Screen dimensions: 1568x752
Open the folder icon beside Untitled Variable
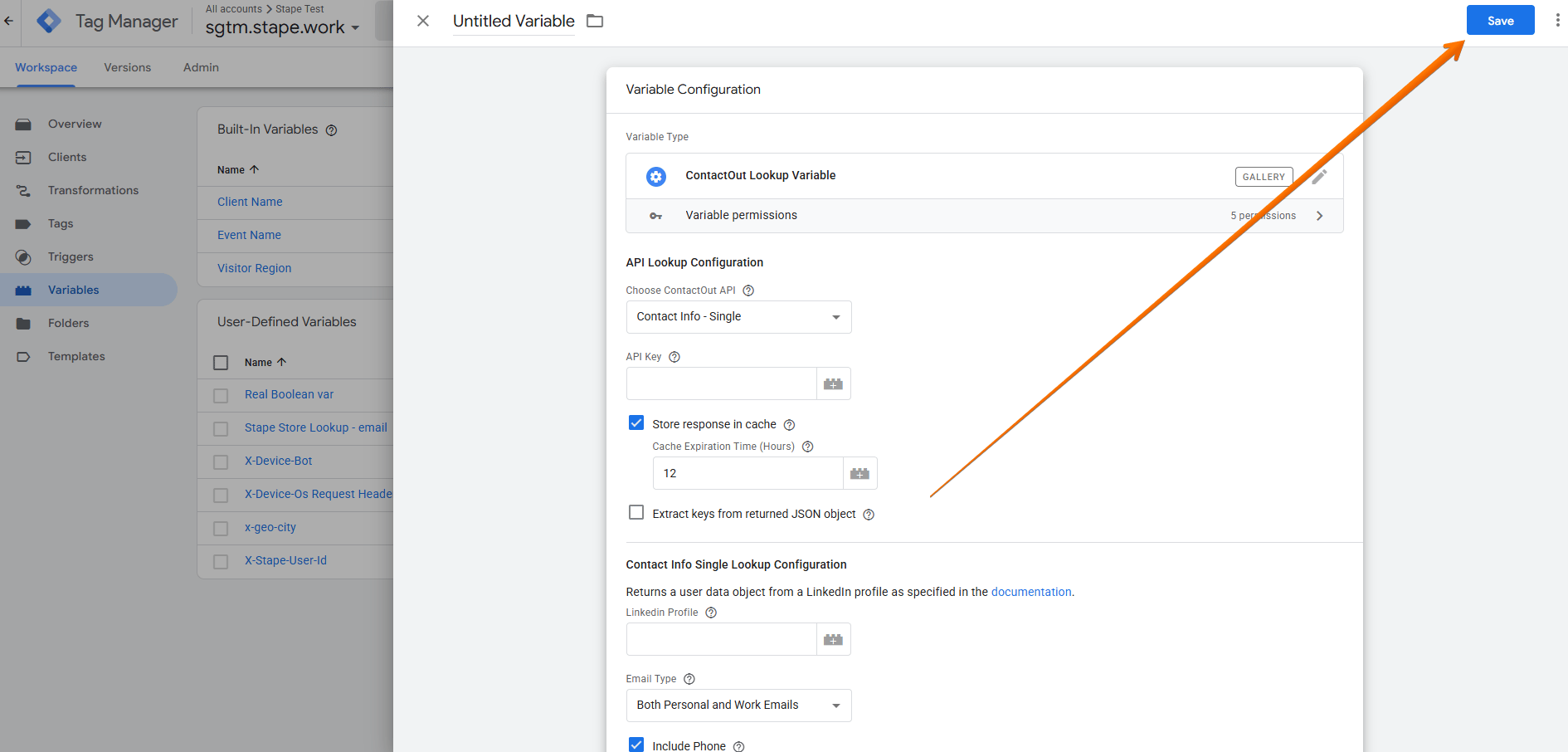[595, 21]
